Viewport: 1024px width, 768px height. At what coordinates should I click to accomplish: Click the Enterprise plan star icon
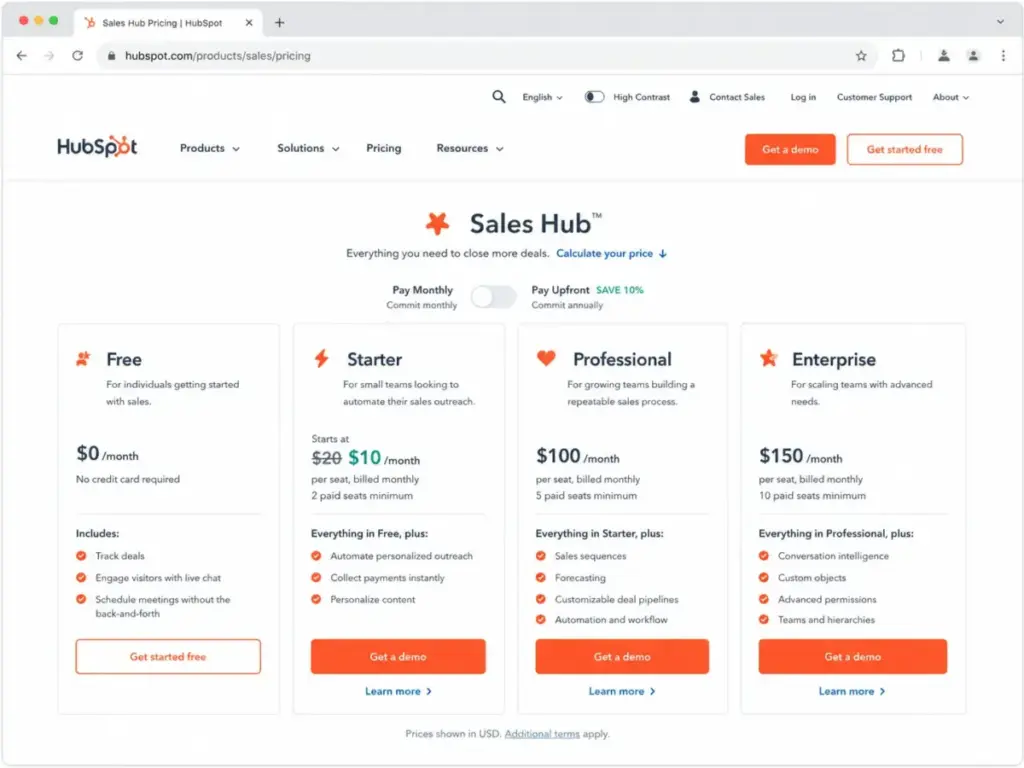[x=769, y=358]
